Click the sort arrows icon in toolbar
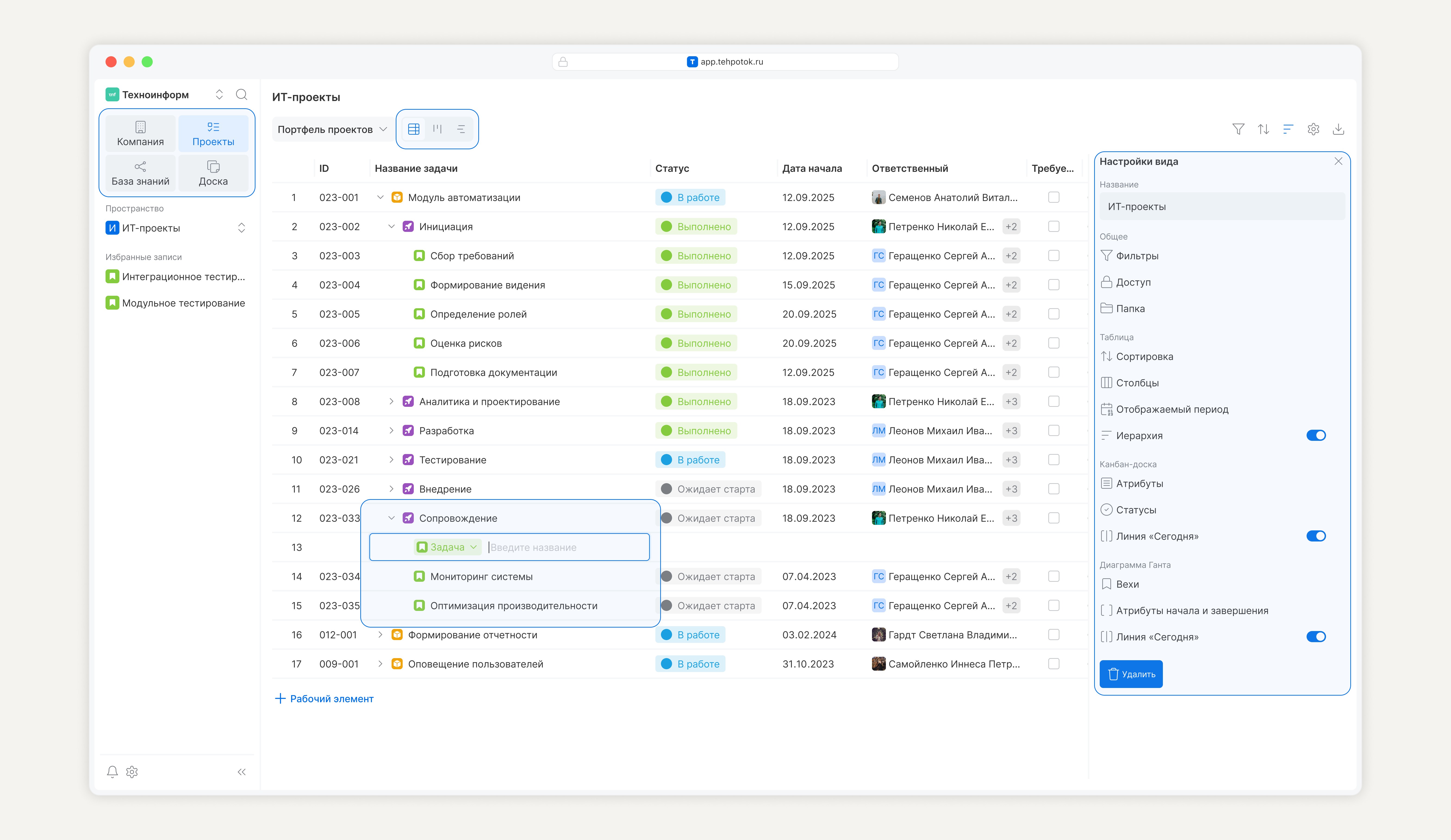 [x=1263, y=129]
